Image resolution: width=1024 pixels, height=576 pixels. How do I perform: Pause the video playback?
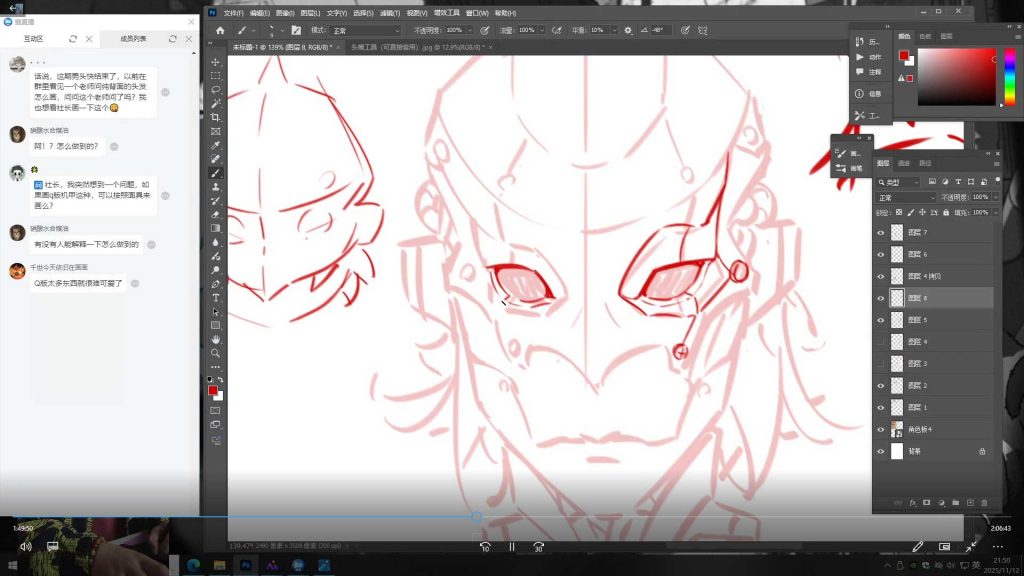511,547
